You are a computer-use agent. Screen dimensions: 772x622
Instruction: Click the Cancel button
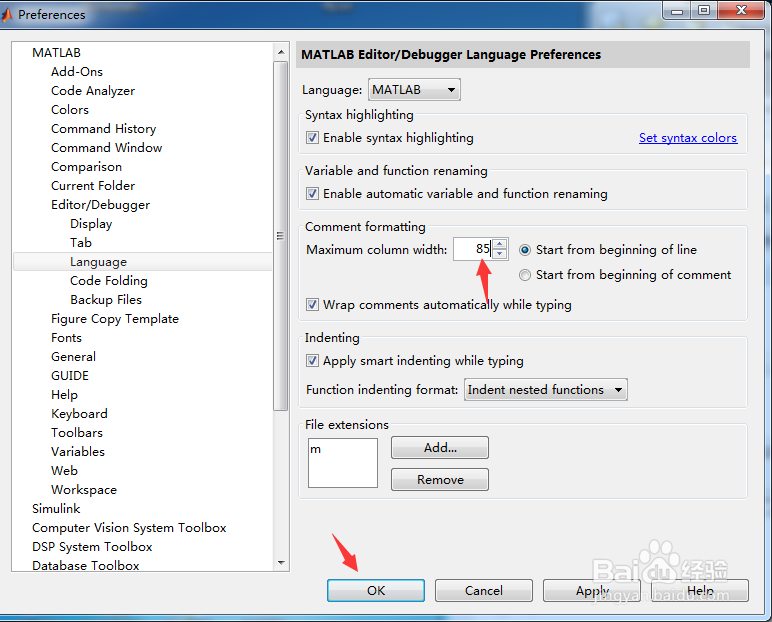coord(483,590)
